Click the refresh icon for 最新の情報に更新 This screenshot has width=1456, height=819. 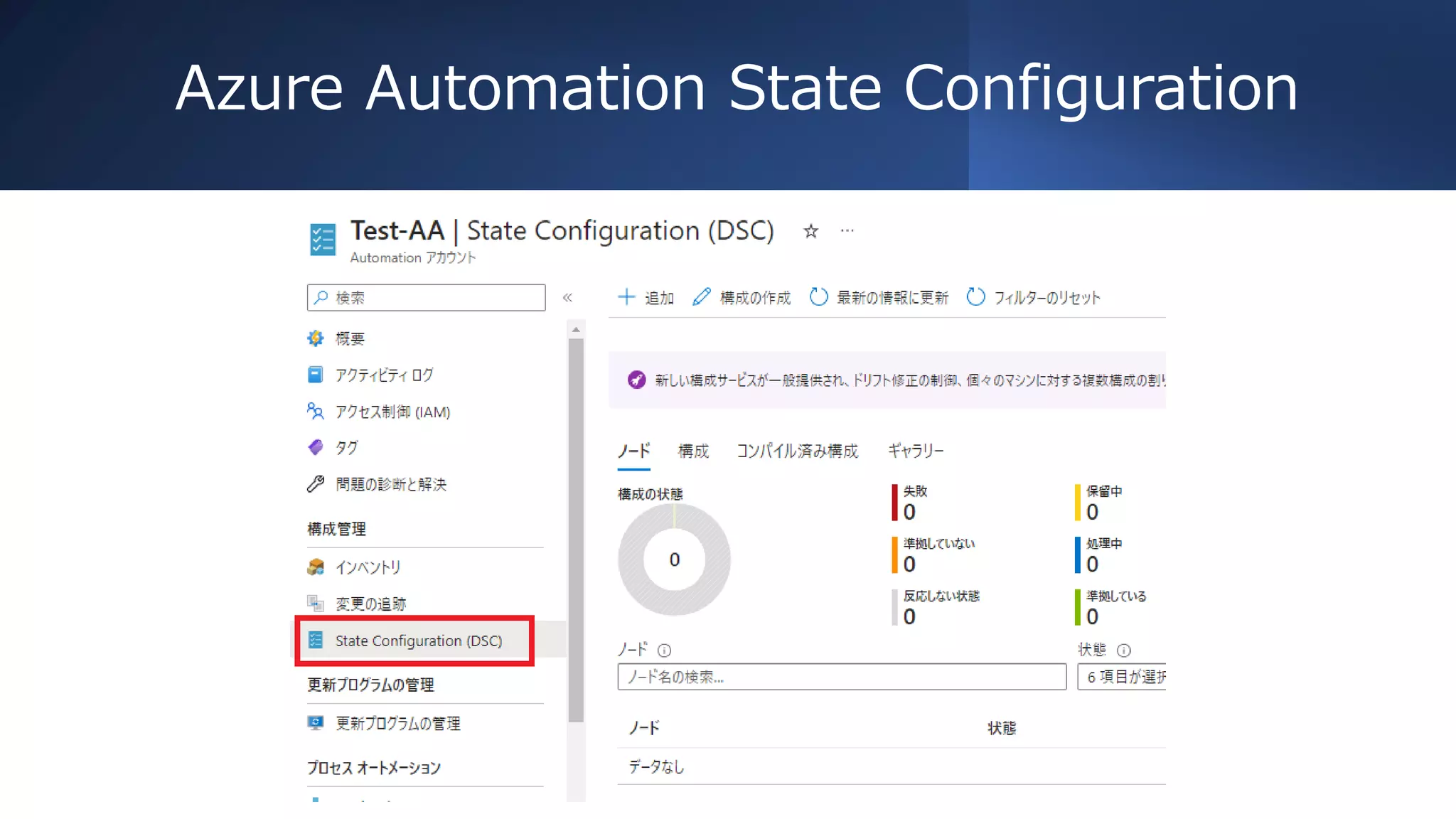(x=819, y=296)
